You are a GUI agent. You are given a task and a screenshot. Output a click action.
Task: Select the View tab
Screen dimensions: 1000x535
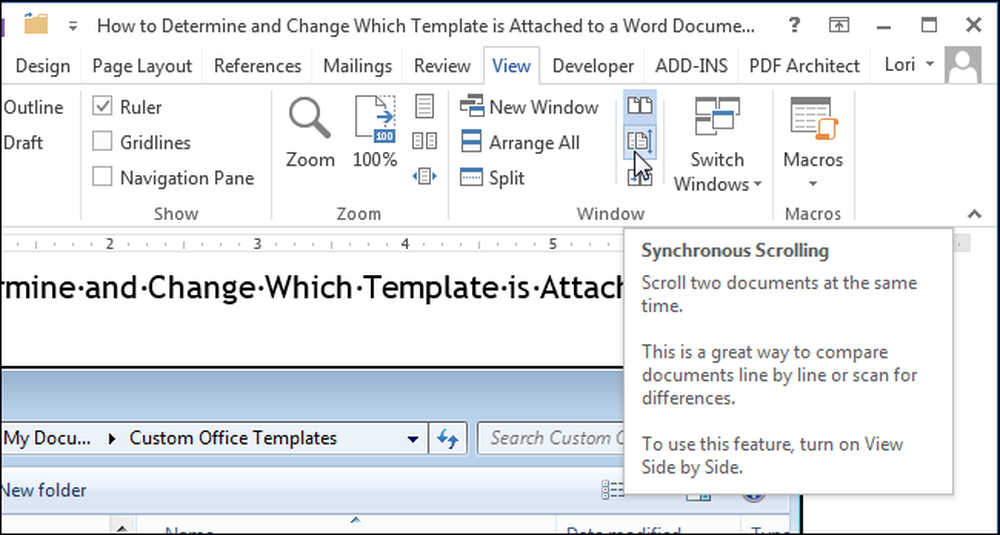pyautogui.click(x=511, y=66)
